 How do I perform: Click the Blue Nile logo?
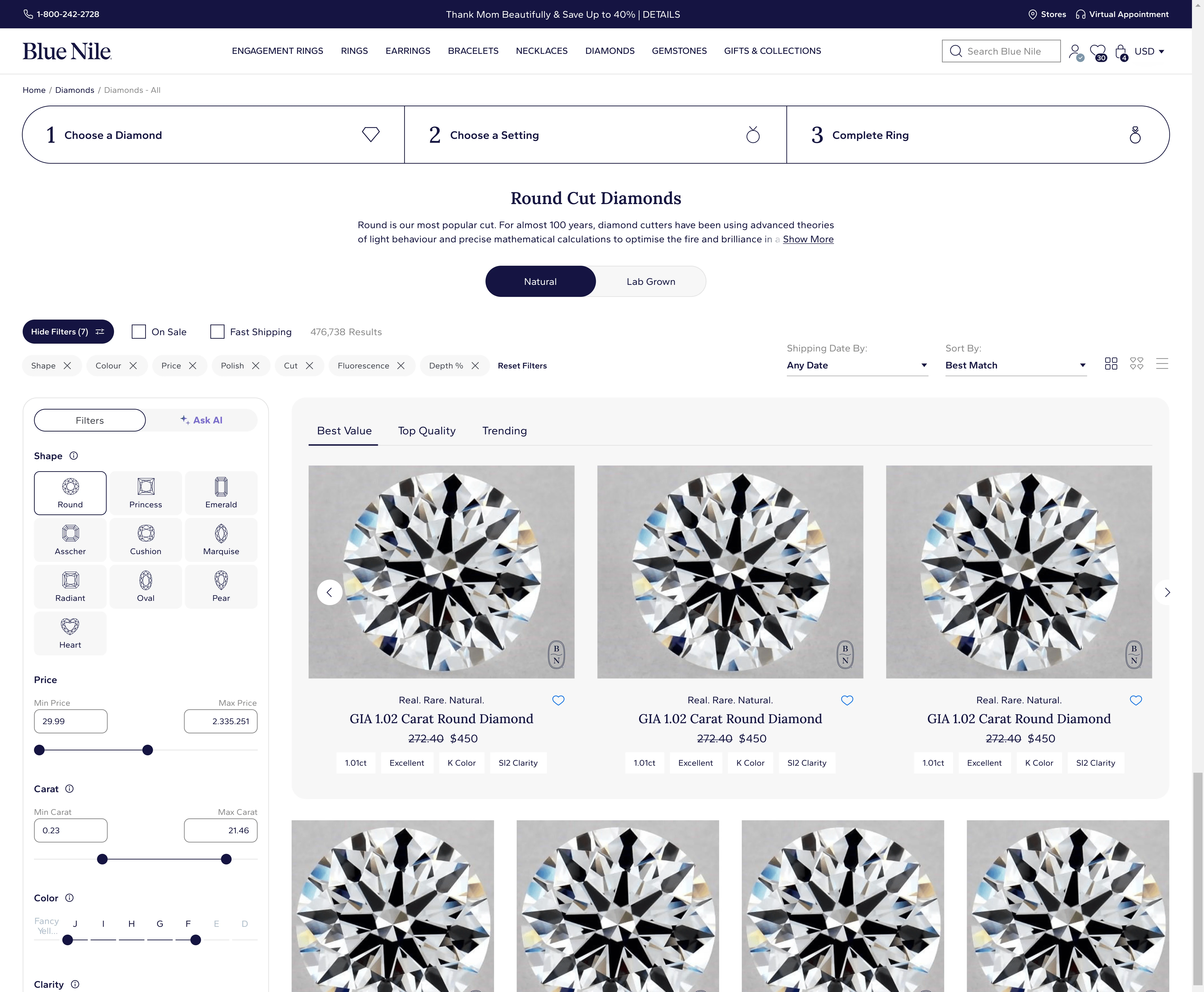[x=67, y=51]
